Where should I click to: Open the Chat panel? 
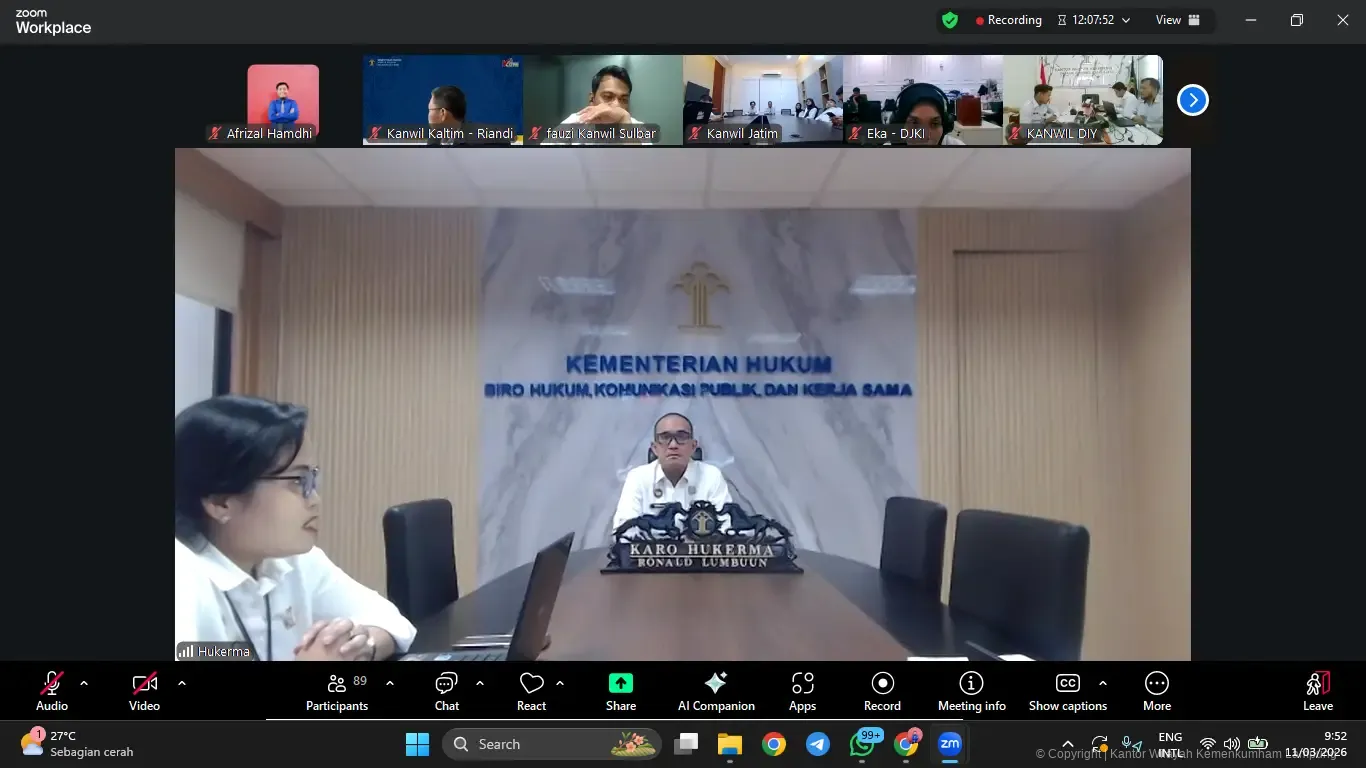click(446, 691)
